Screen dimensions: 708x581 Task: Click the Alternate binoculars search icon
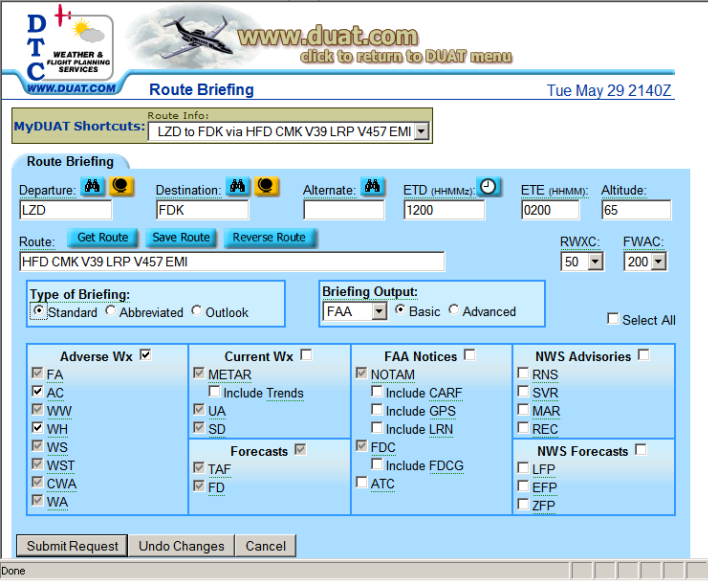point(372,186)
